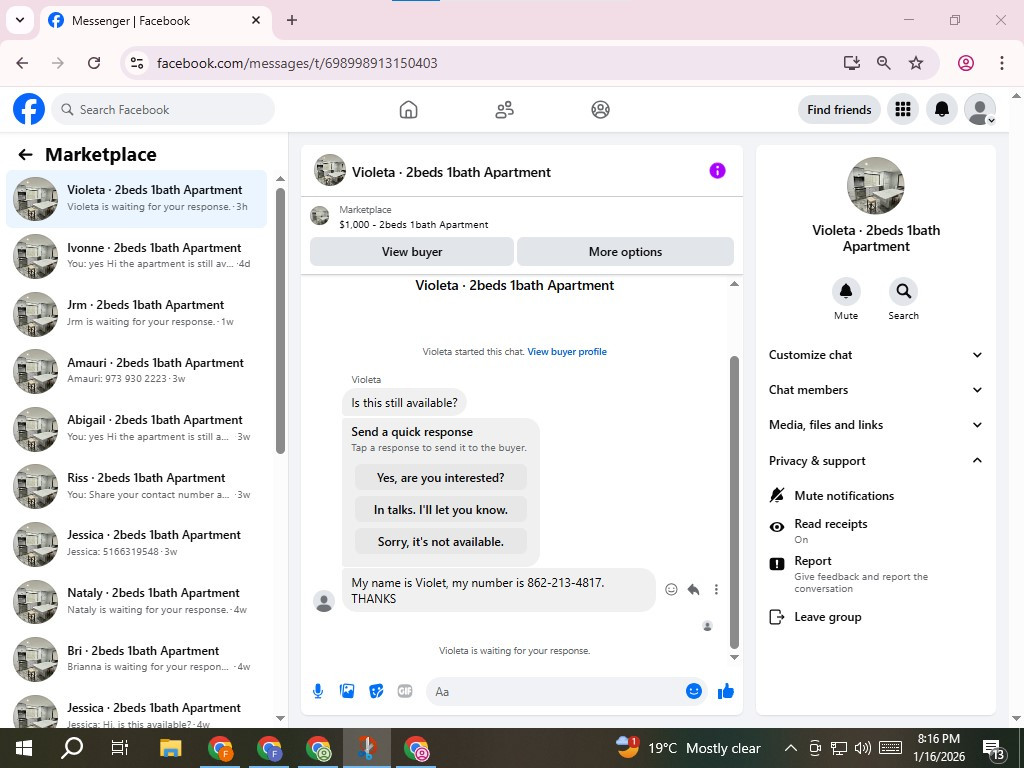Open the View buyer profile link
This screenshot has height=768, width=1024.
click(x=567, y=351)
